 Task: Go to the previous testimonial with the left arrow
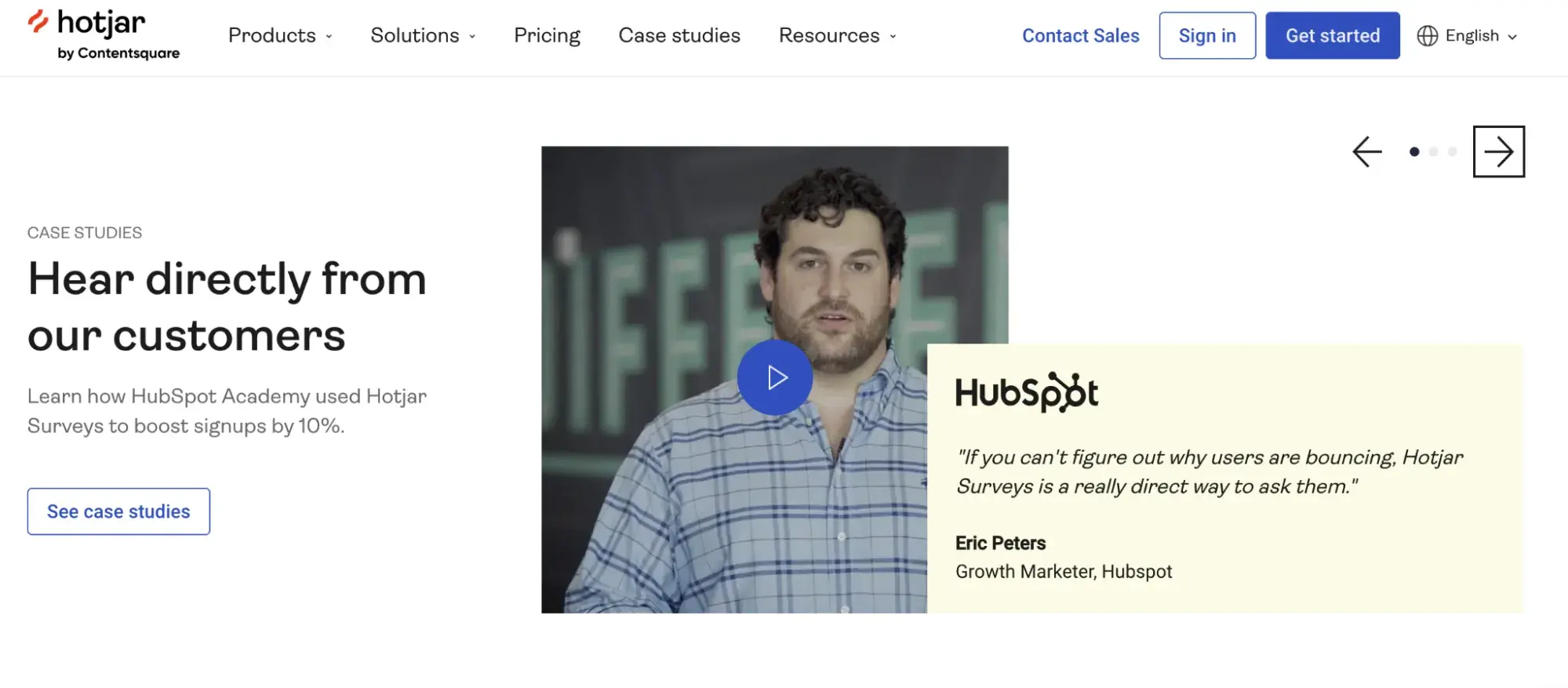click(x=1366, y=151)
